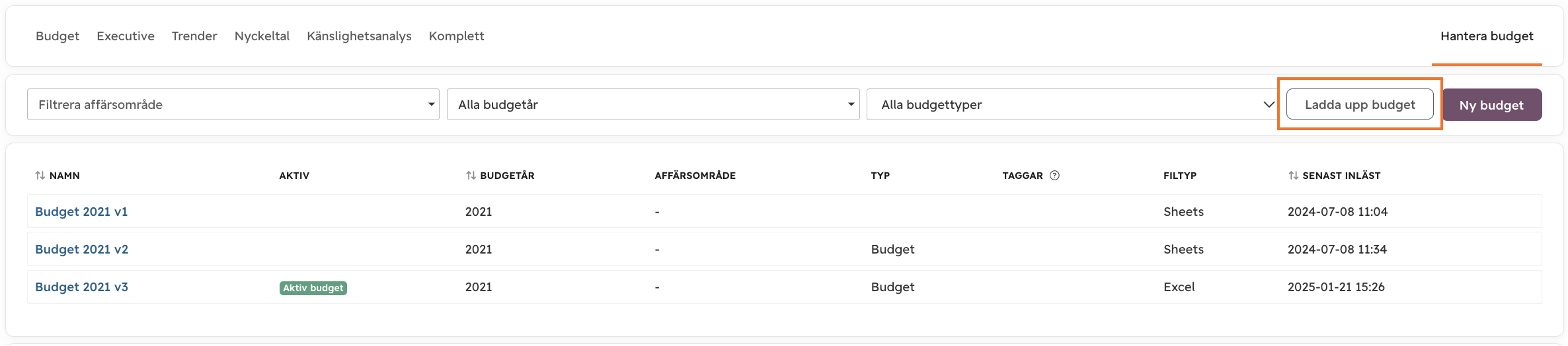Open the Alla budgettyper dropdown
This screenshot has width=1568, height=346.
click(x=1072, y=104)
